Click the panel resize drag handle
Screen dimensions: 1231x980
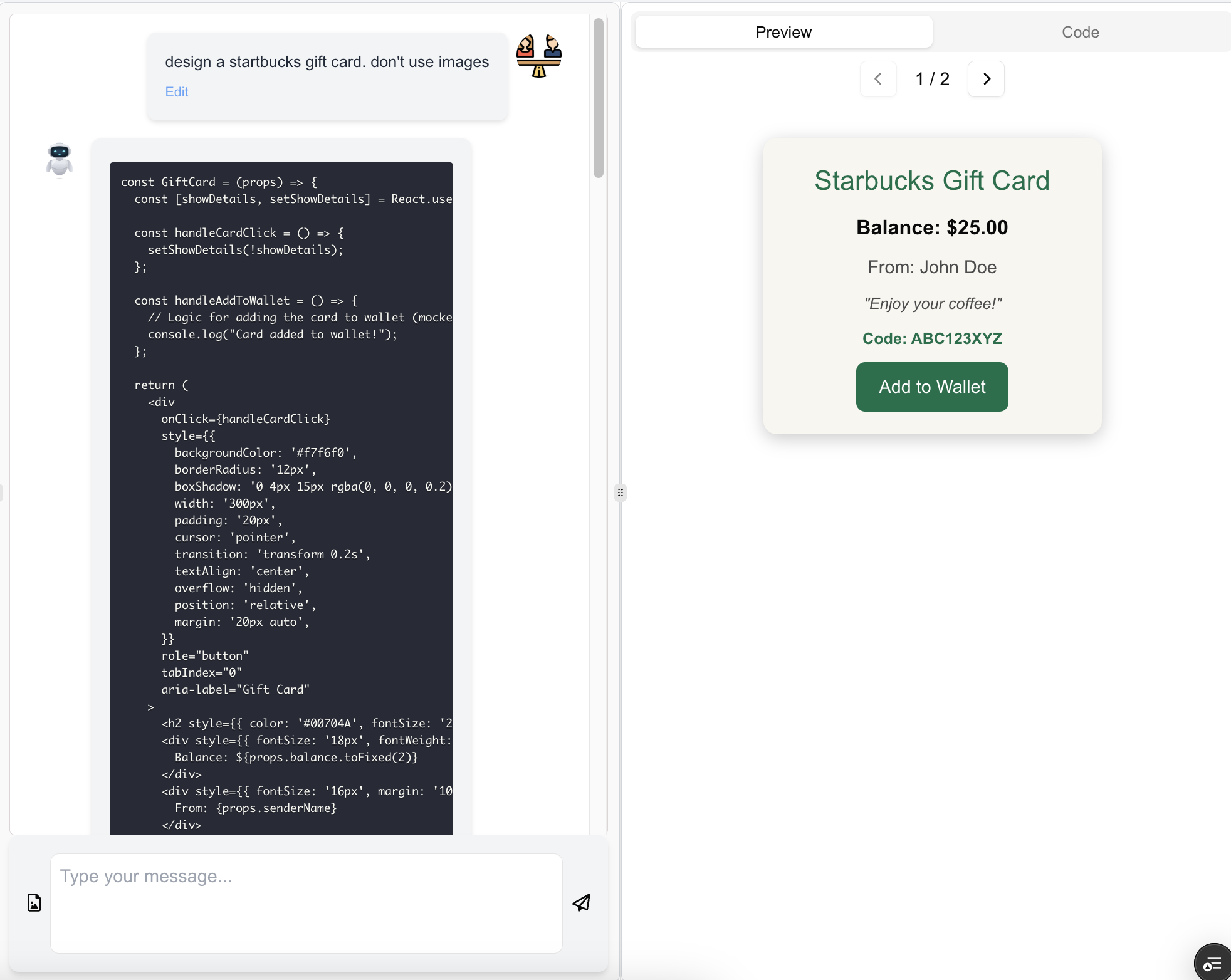(620, 493)
